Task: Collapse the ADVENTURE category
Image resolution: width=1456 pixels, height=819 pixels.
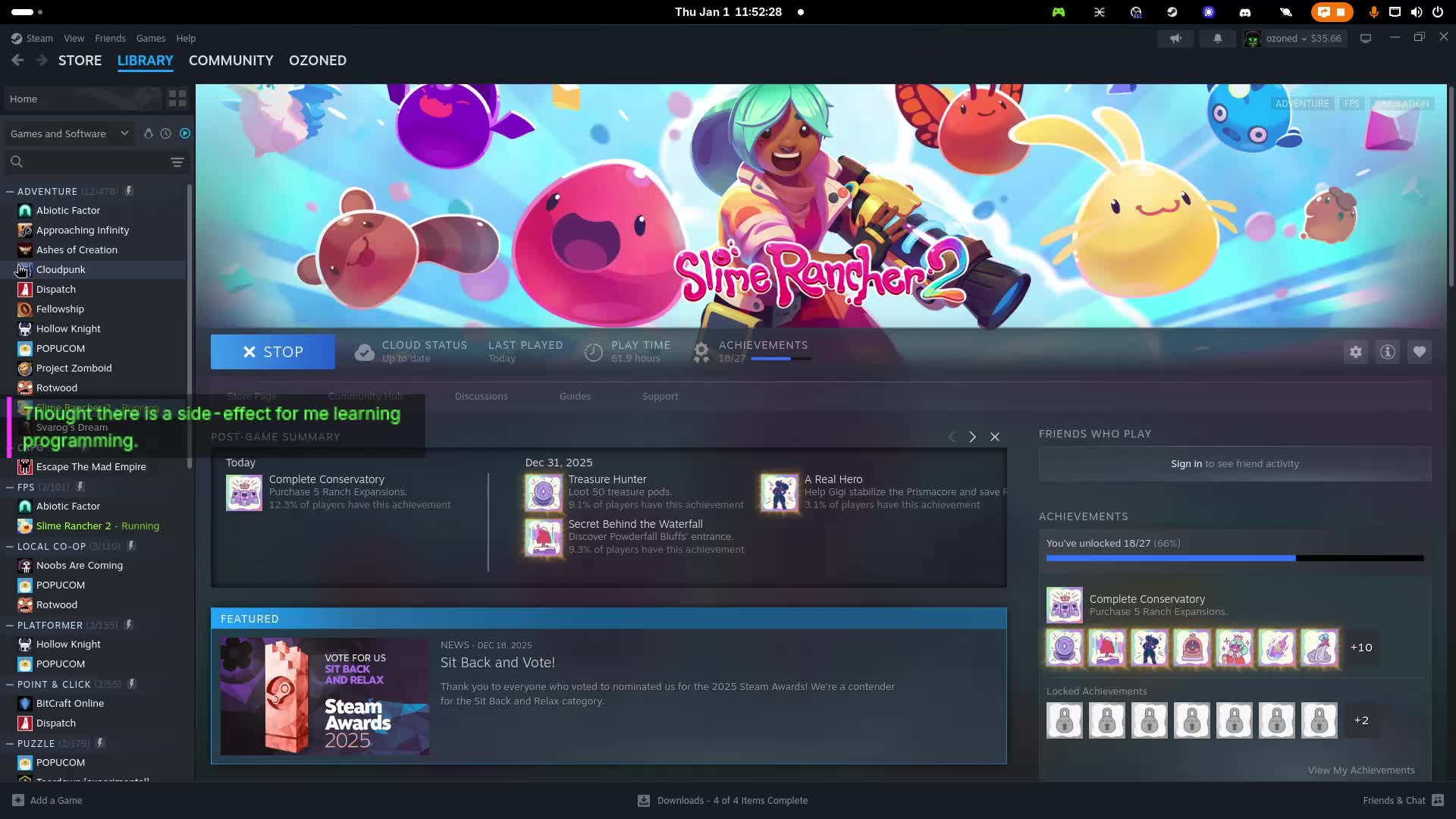Action: (10, 191)
